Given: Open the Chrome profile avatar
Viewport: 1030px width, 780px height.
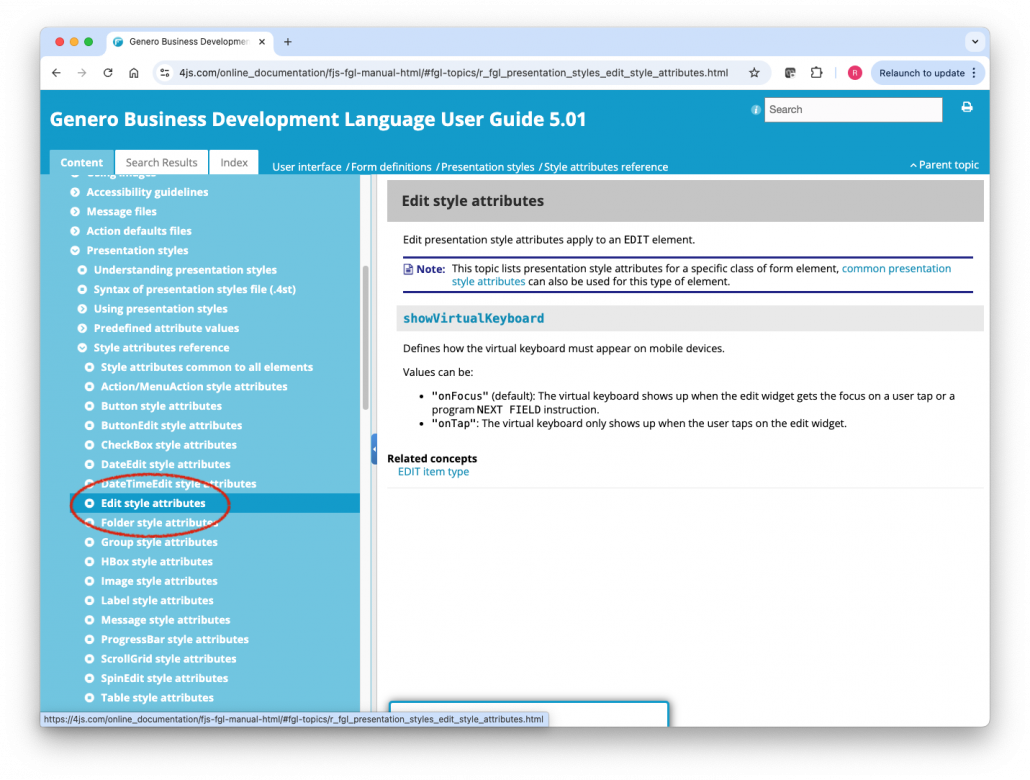Looking at the screenshot, I should (x=855, y=73).
